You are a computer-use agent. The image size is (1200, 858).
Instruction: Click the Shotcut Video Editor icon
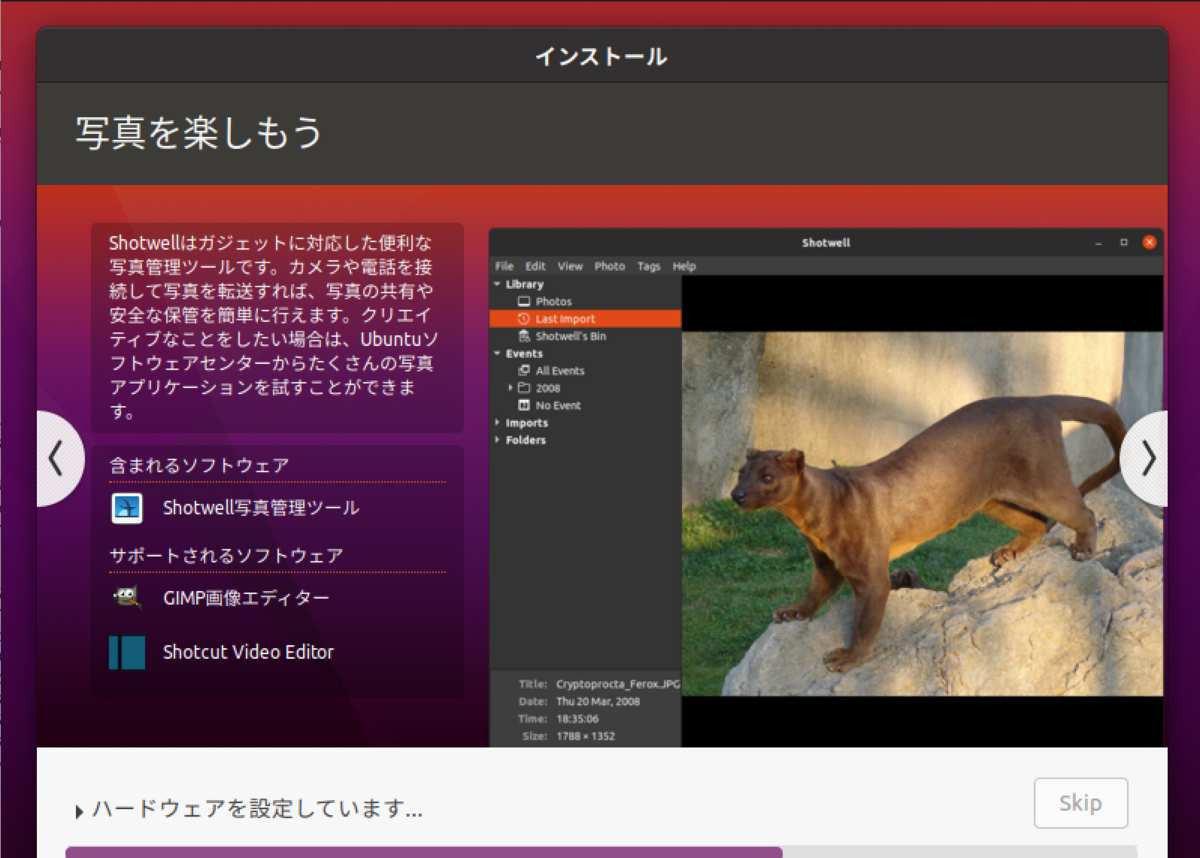pyautogui.click(x=127, y=652)
